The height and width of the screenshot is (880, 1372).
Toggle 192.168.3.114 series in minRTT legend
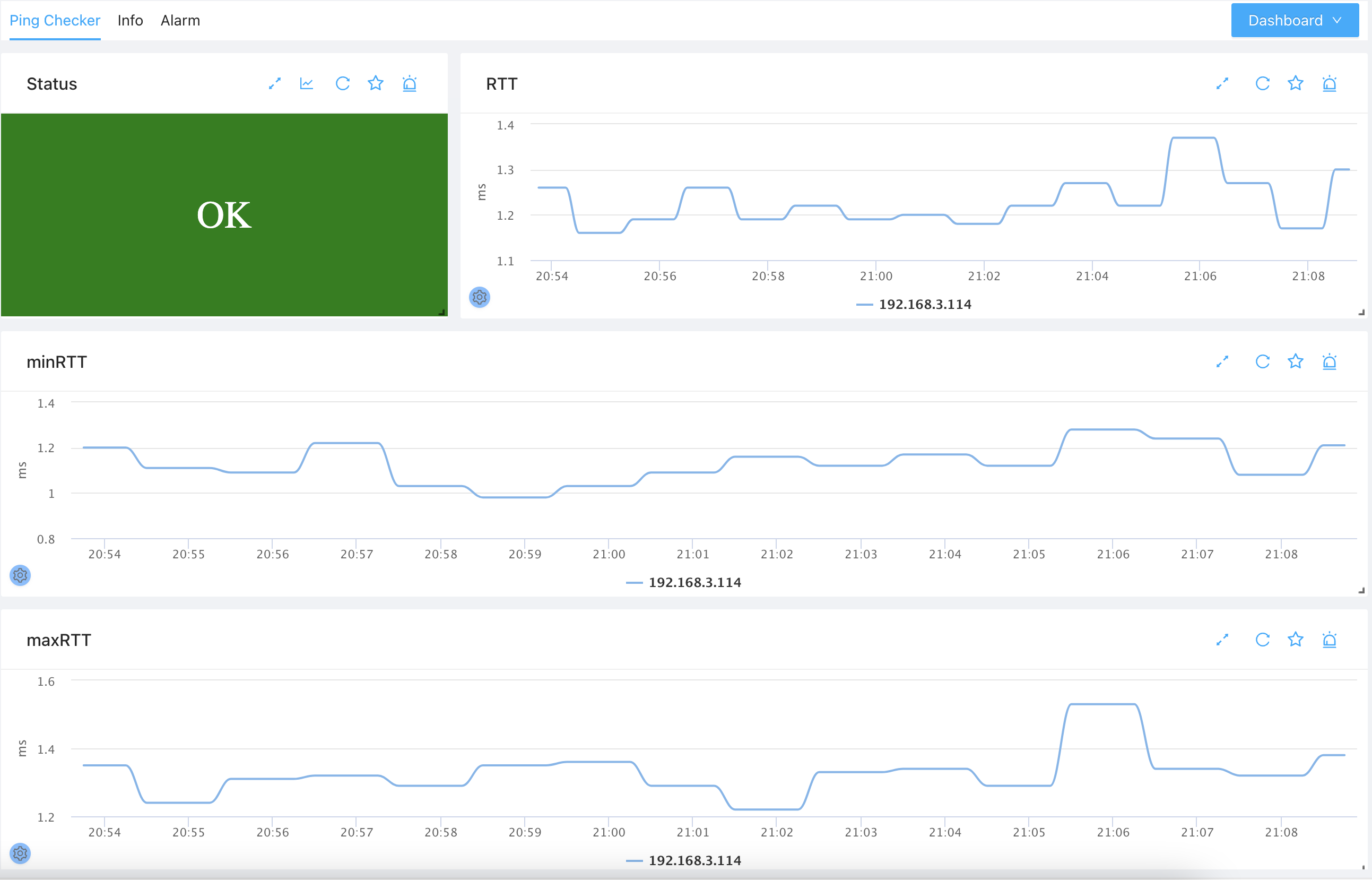coord(694,583)
